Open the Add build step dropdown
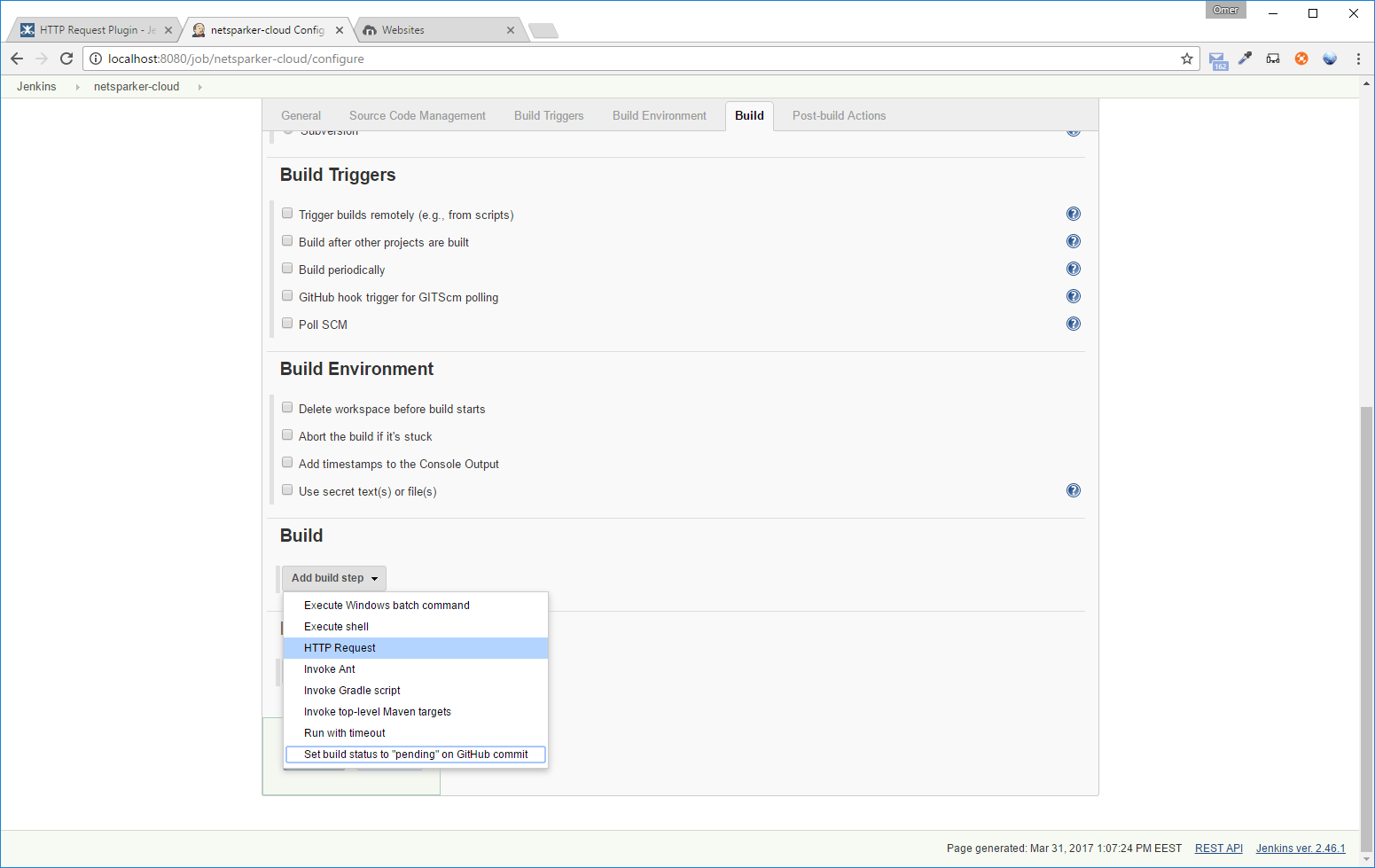Image resolution: width=1375 pixels, height=868 pixels. click(x=333, y=577)
